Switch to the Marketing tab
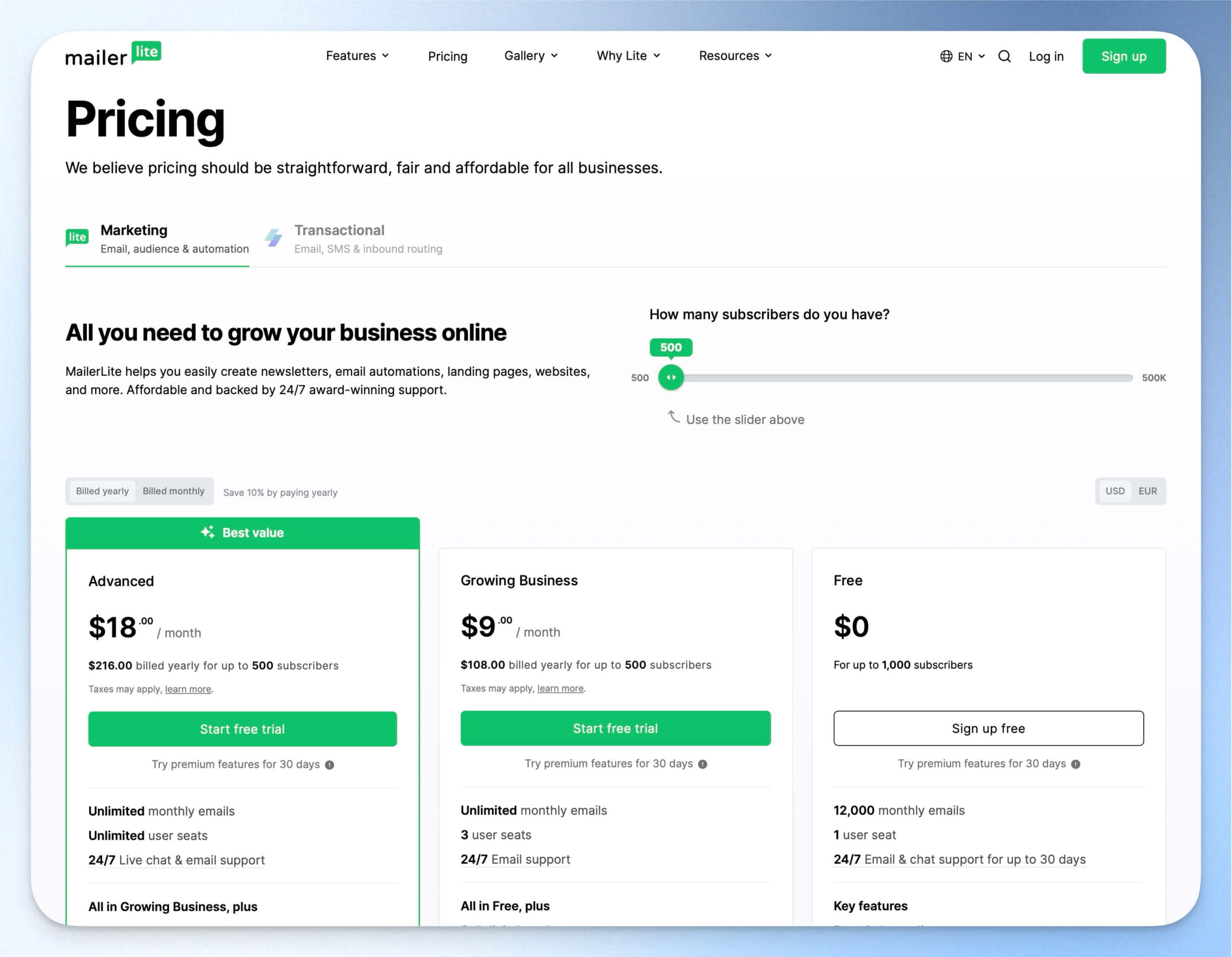Image resolution: width=1232 pixels, height=957 pixels. click(x=157, y=239)
